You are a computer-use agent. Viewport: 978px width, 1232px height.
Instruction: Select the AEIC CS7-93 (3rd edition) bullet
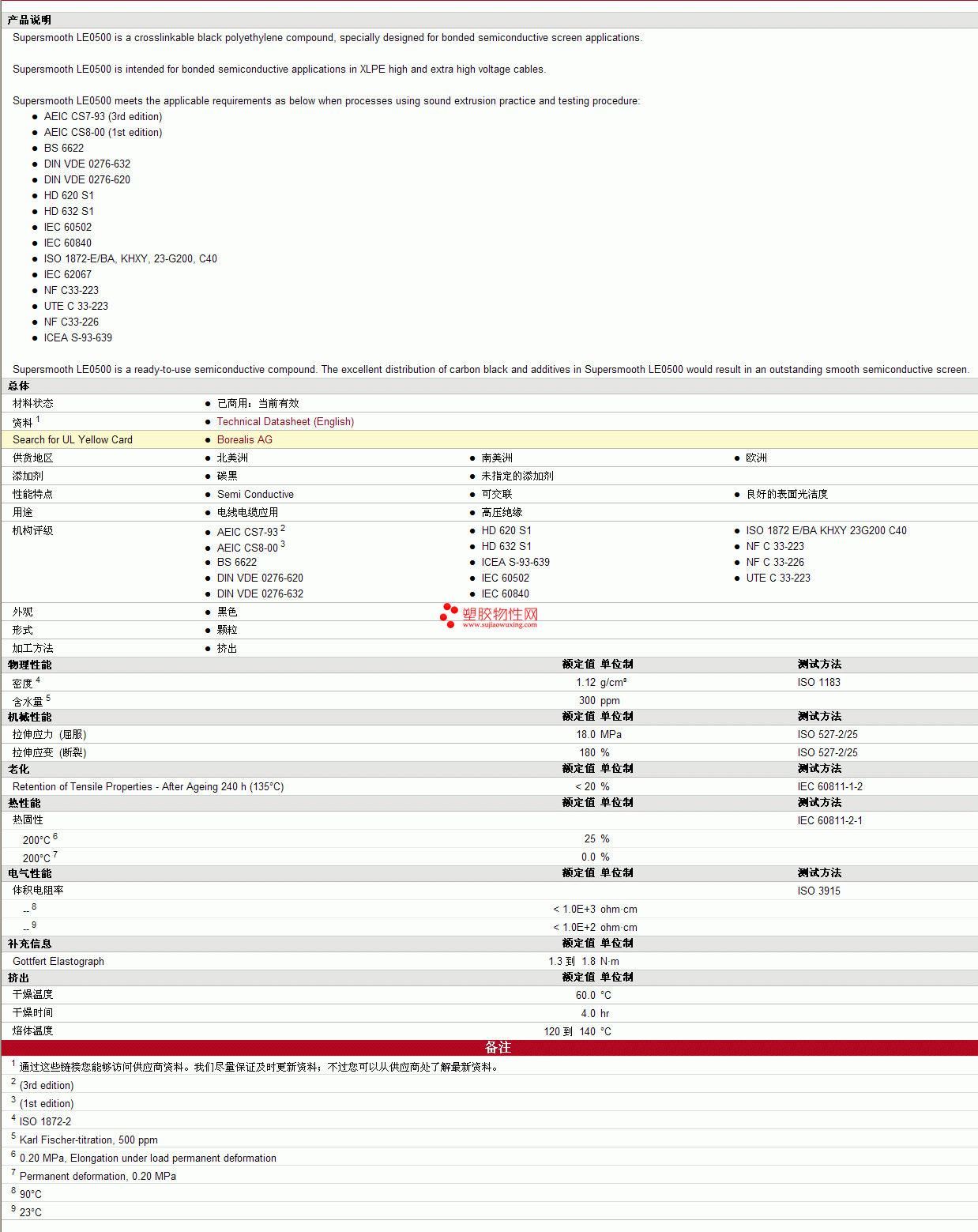tap(103, 117)
